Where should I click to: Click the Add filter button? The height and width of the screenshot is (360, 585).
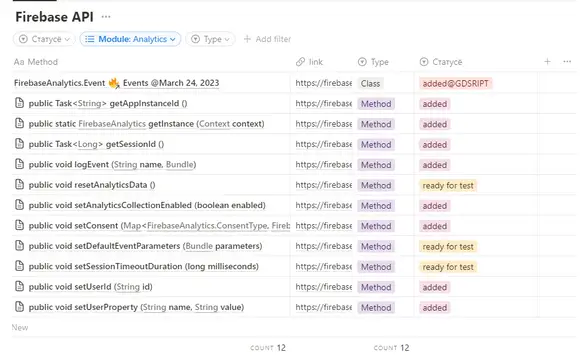coord(267,39)
